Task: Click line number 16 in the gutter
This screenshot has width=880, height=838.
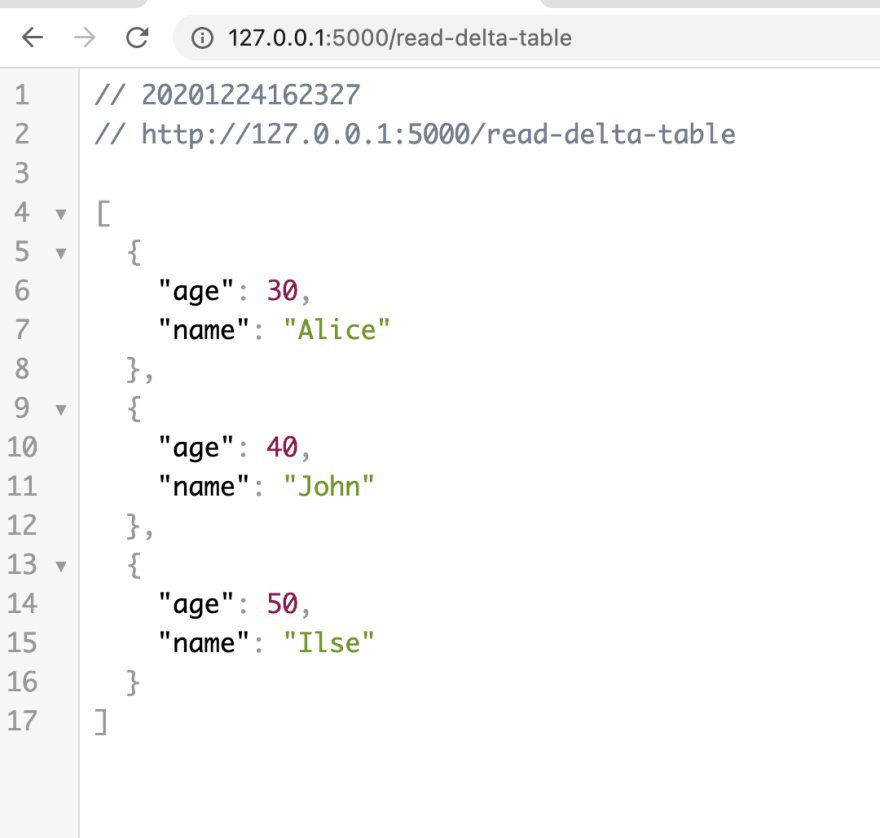Action: point(22,682)
